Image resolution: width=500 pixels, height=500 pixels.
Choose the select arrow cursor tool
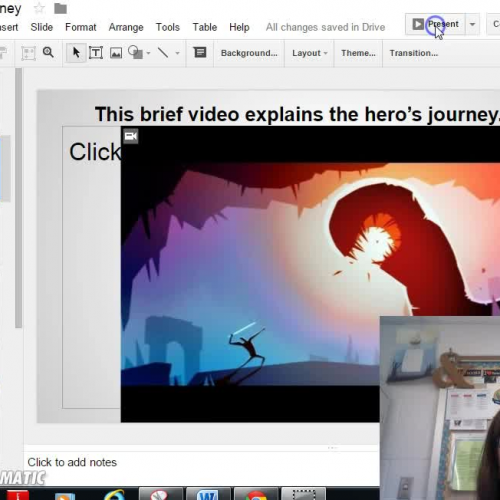(76, 53)
